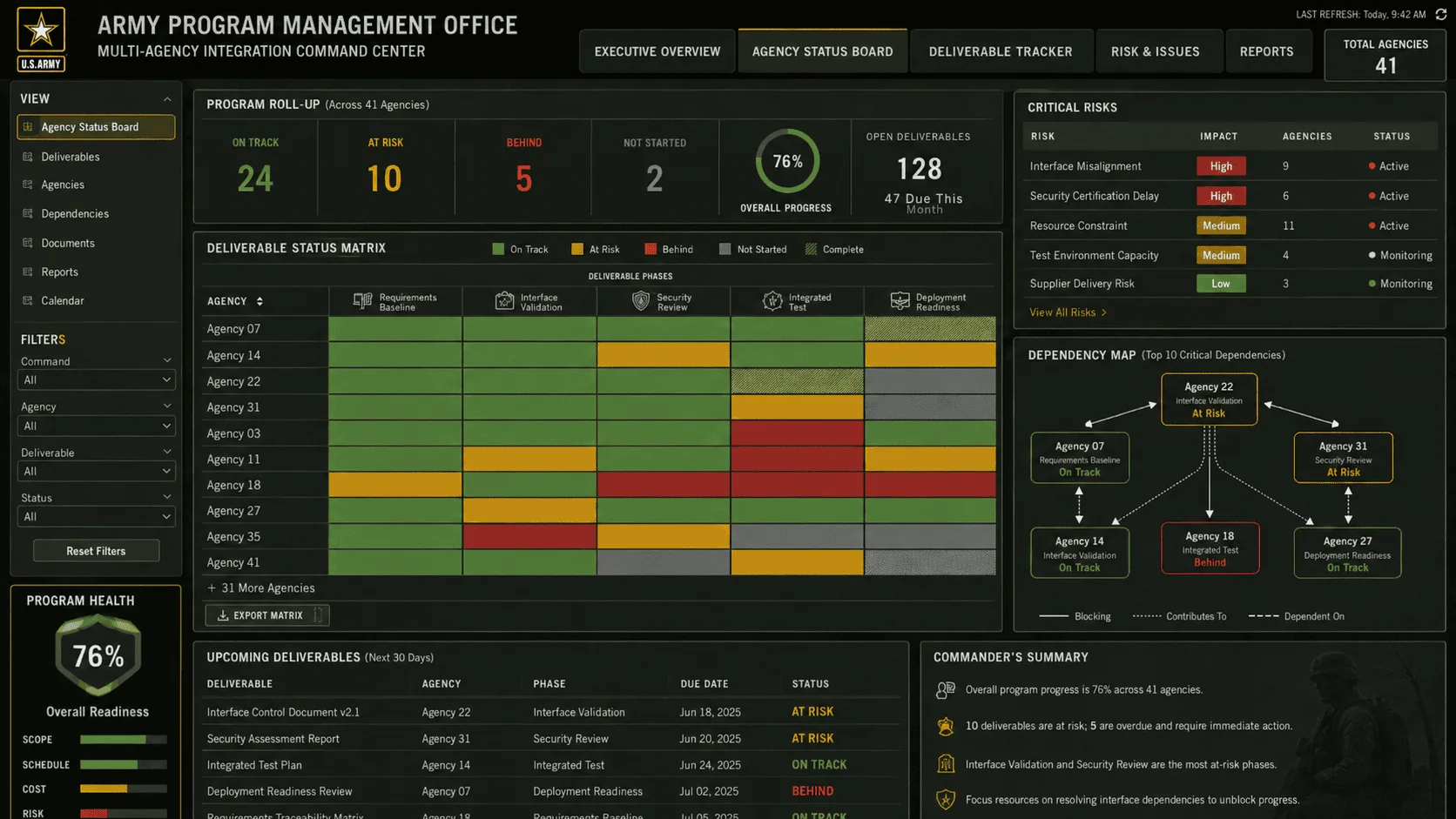Viewport: 1456px width, 819px height.
Task: Click the Documents sidebar icon
Action: tap(28, 243)
